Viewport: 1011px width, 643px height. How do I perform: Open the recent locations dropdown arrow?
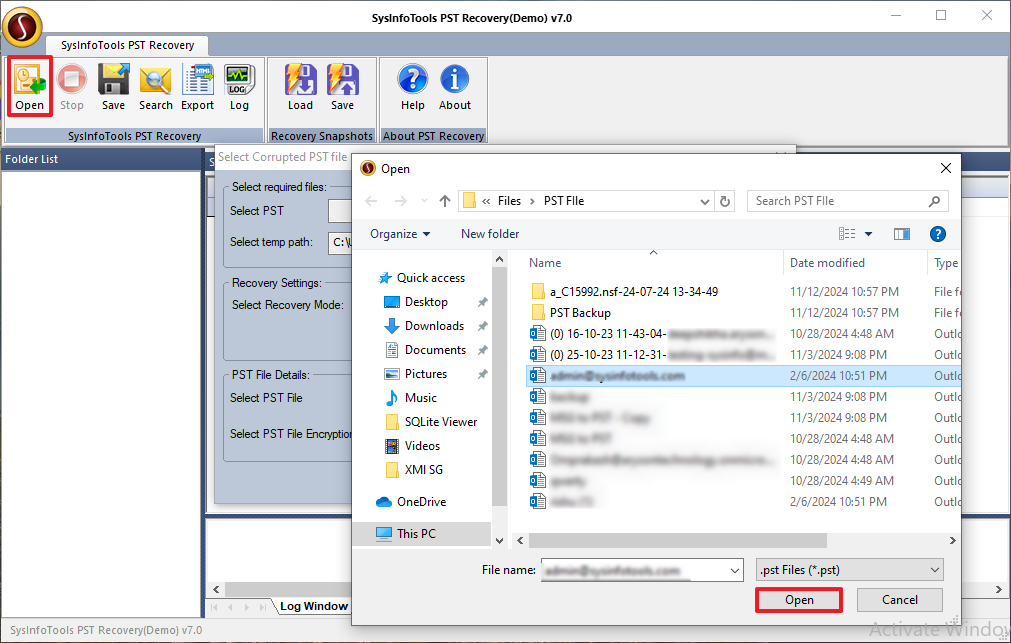coord(424,201)
